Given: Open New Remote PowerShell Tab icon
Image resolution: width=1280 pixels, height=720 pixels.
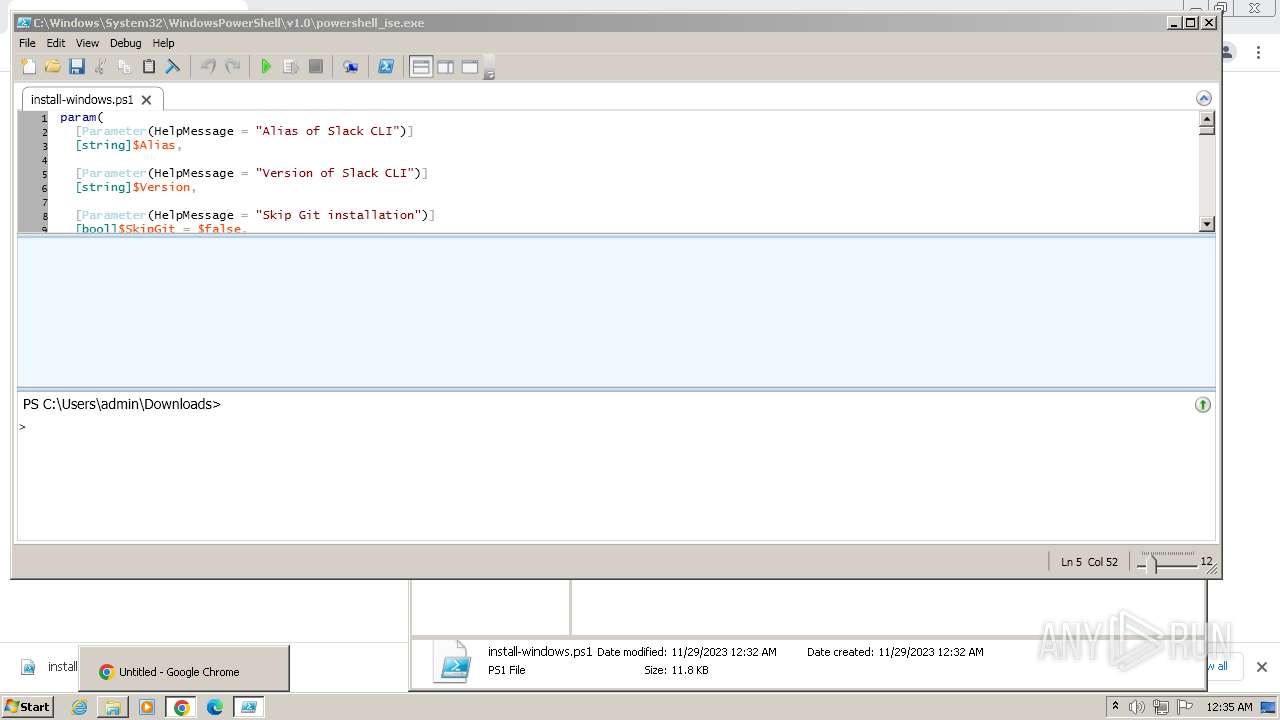Looking at the screenshot, I should tap(350, 67).
